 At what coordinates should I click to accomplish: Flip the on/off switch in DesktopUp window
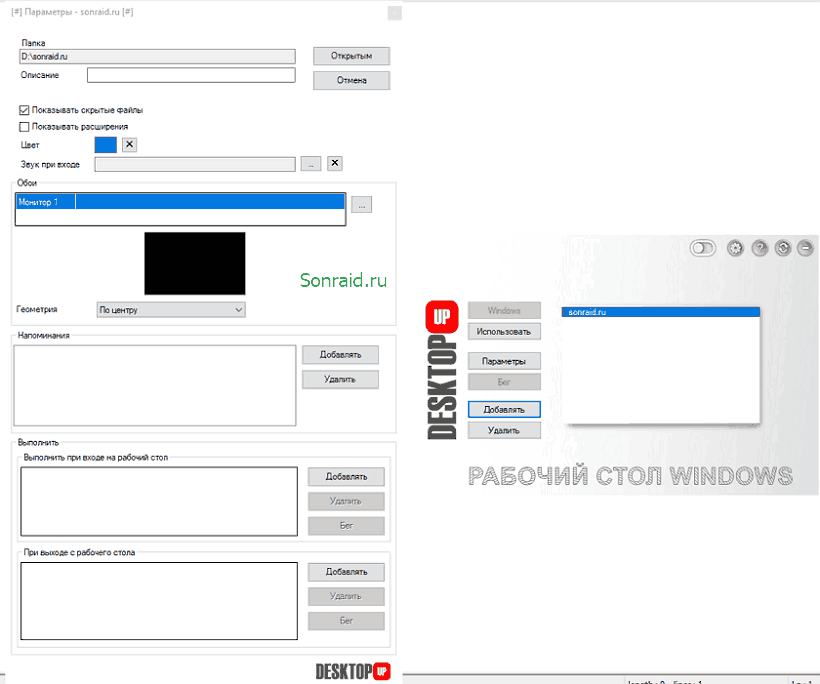702,248
